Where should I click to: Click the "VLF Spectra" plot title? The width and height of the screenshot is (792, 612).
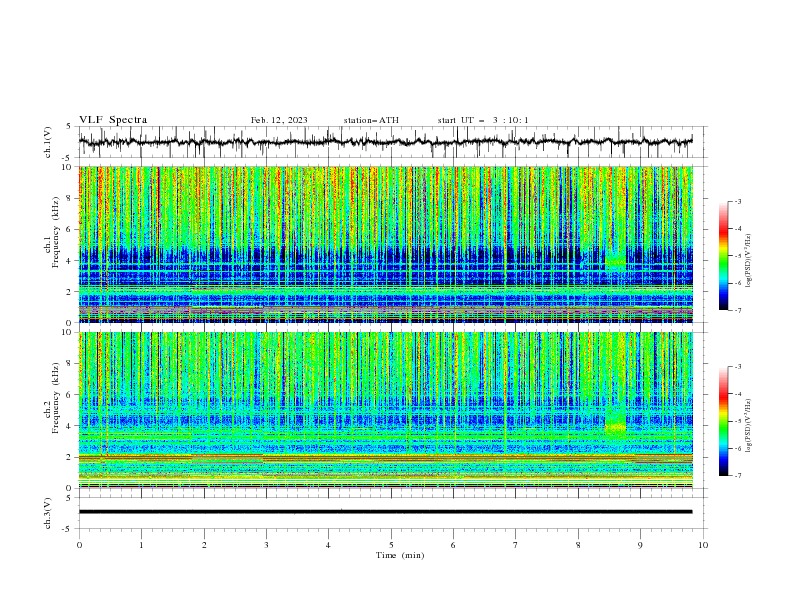[x=113, y=120]
